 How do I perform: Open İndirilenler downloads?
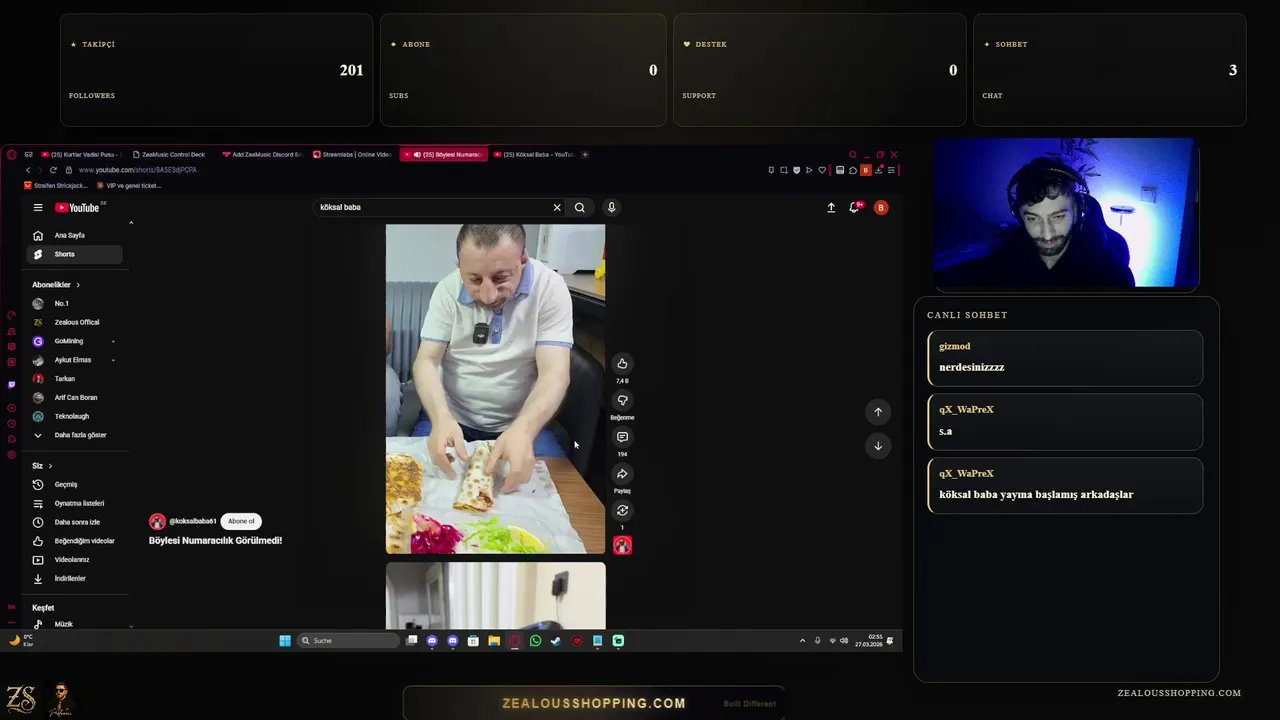[x=75, y=579]
